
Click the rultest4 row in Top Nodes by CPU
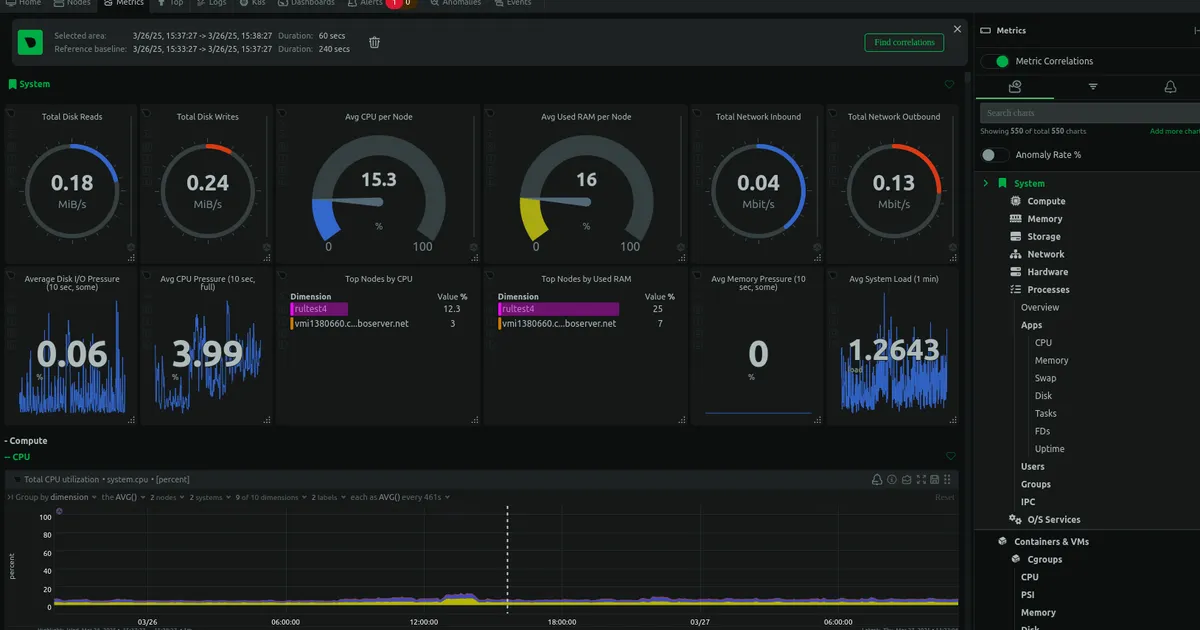point(378,309)
